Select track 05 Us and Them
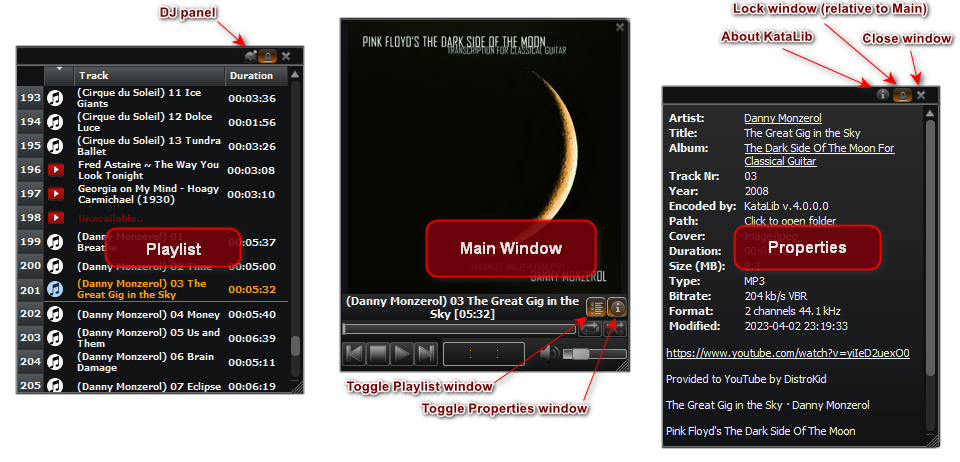Viewport: 960px width, 462px height. (x=148, y=338)
